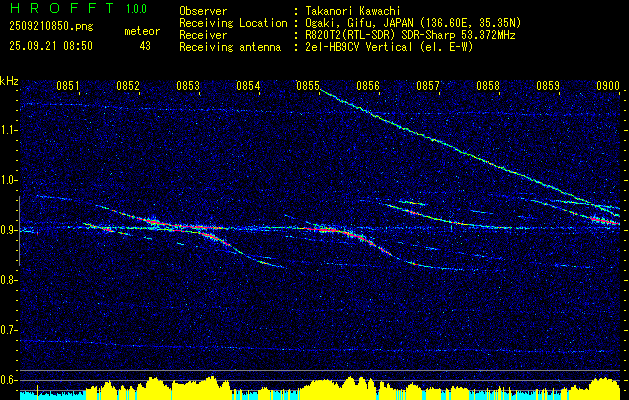
Task: Click time marker 0854
Action: [248, 86]
